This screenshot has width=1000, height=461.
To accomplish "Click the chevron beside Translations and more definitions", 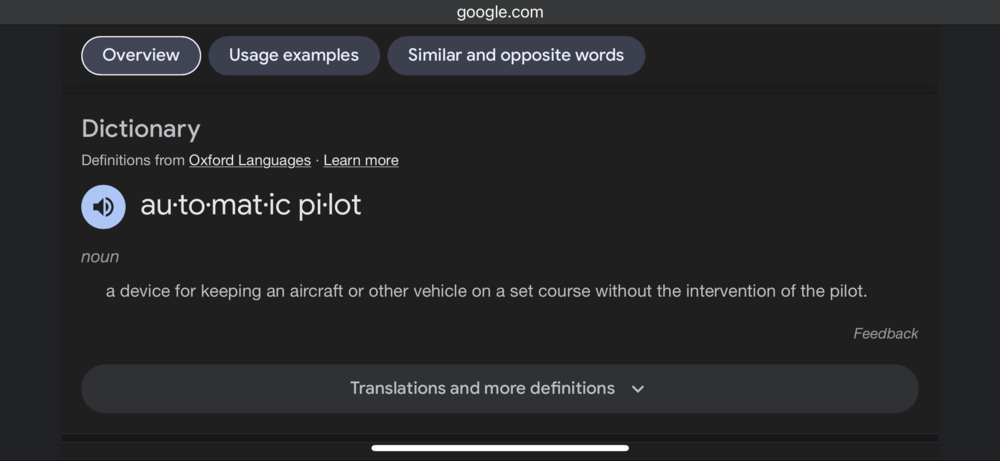I will (x=638, y=389).
